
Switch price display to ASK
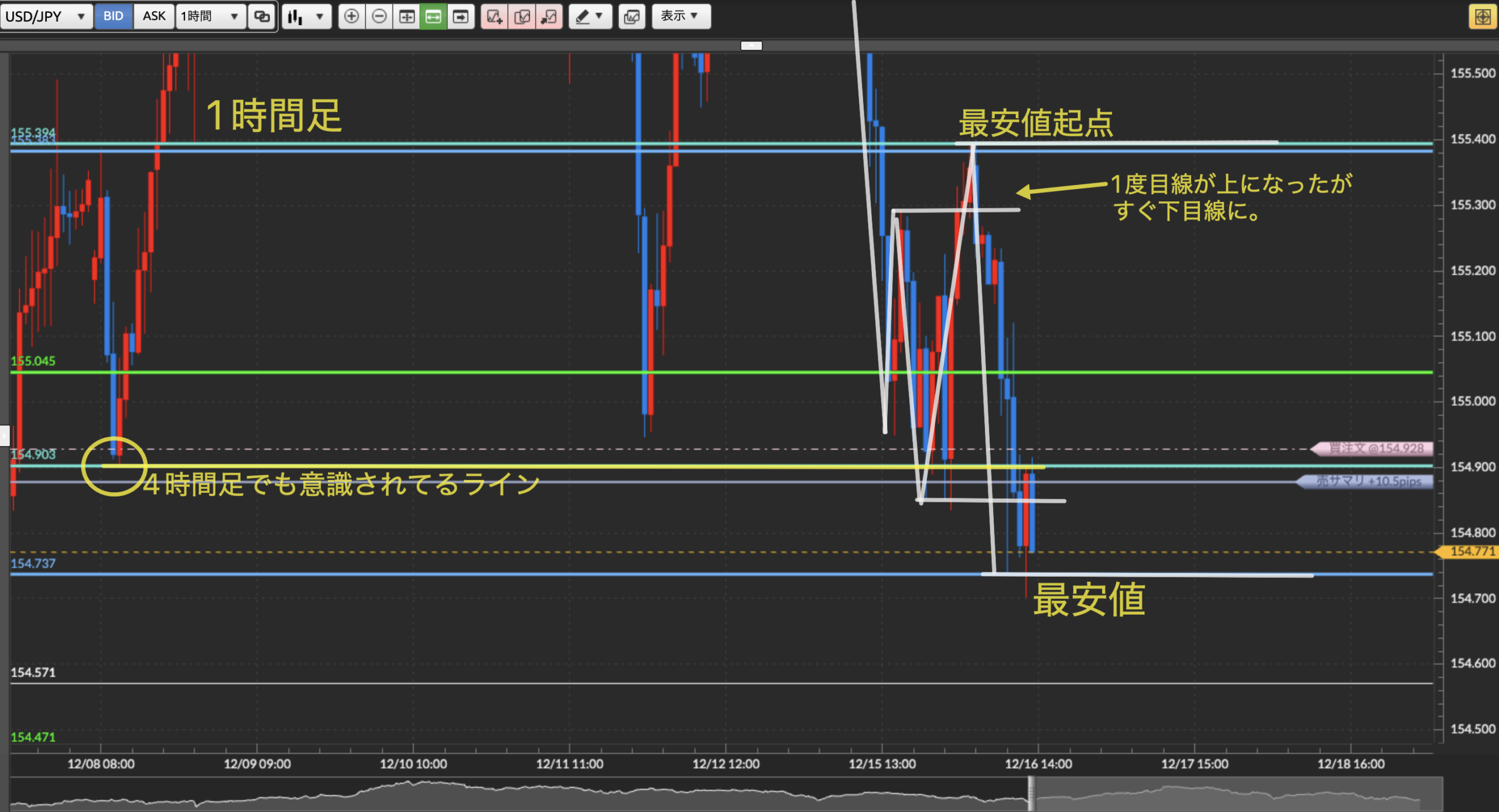(x=154, y=16)
